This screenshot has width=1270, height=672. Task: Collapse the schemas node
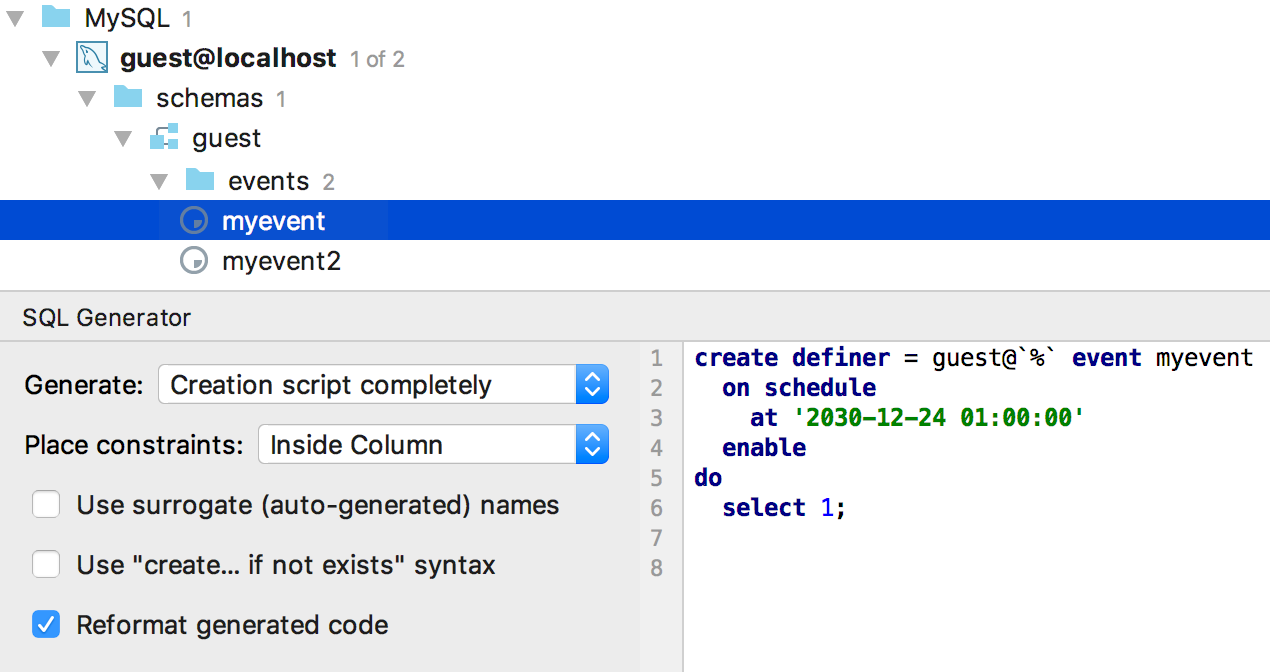point(88,99)
